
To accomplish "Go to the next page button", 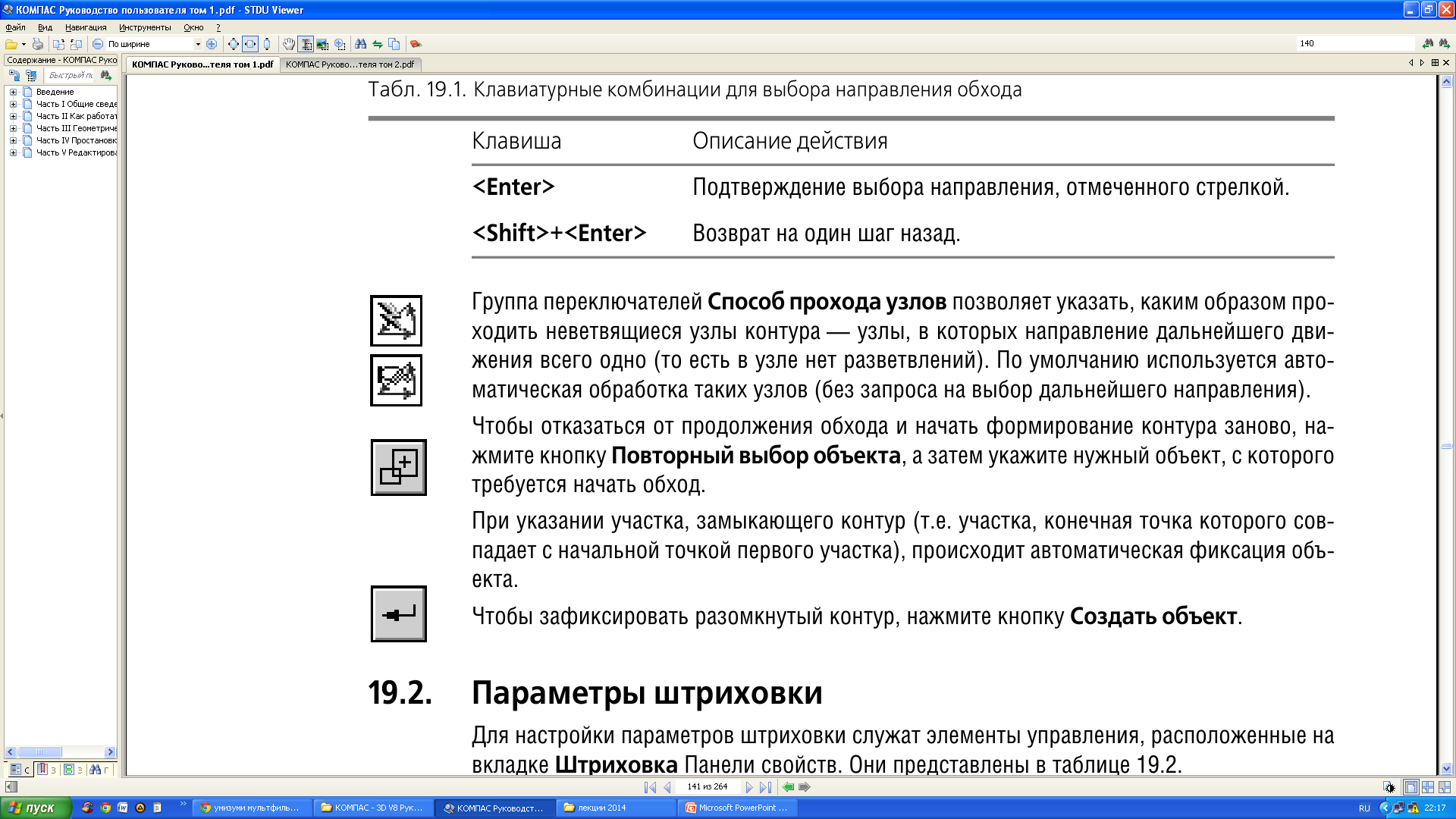I will pos(749,787).
